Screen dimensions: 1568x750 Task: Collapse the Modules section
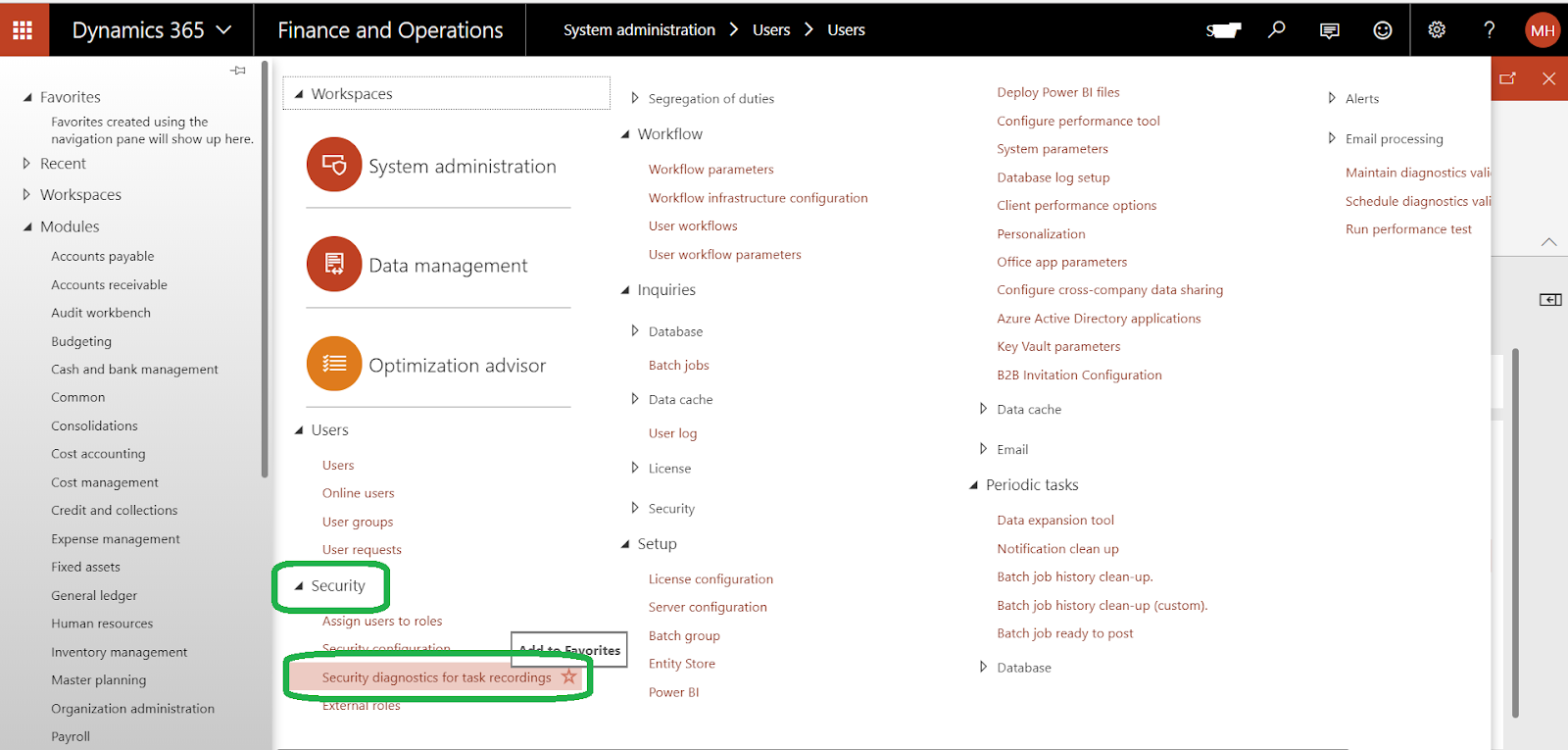[27, 226]
